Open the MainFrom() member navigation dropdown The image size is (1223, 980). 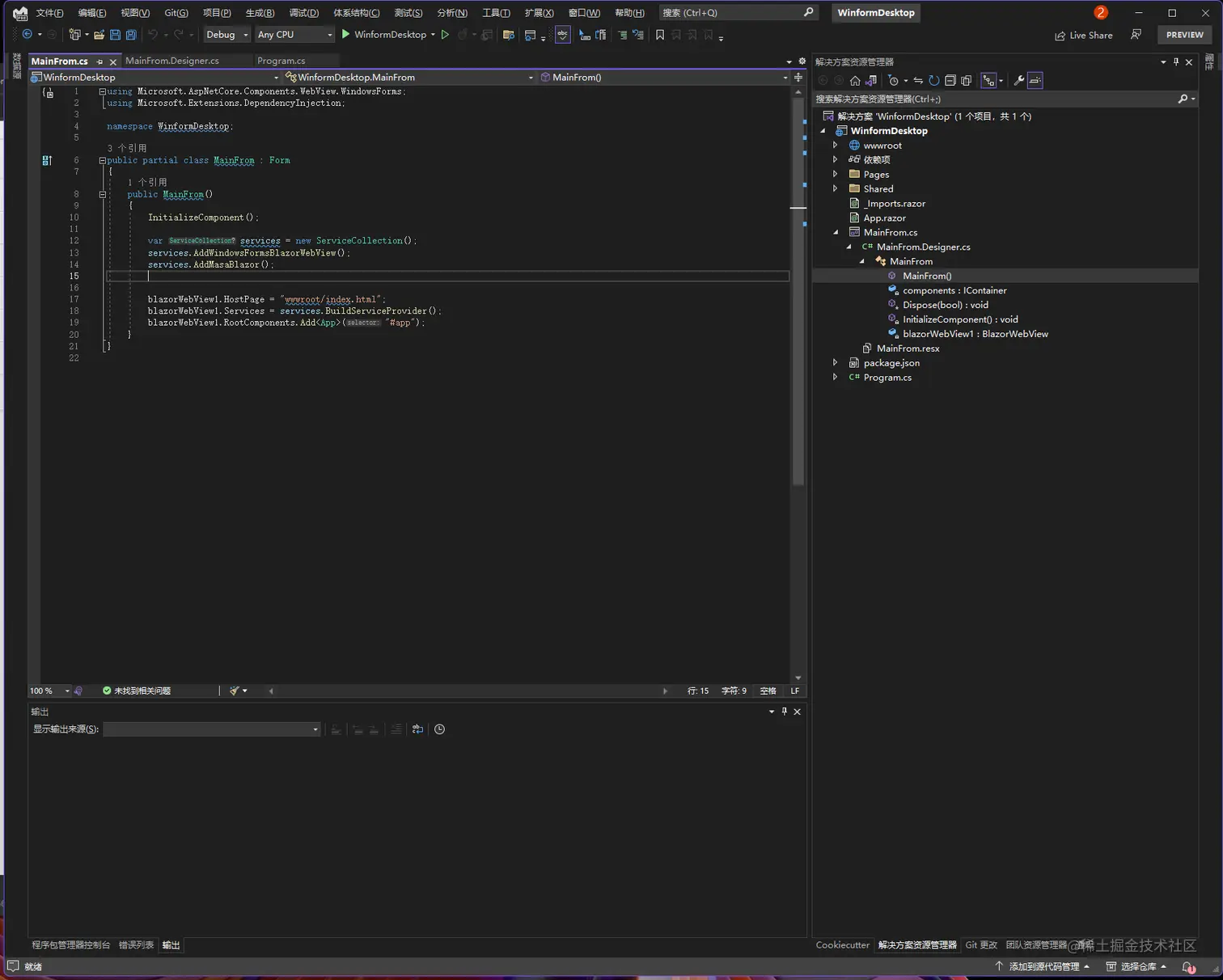tap(663, 77)
